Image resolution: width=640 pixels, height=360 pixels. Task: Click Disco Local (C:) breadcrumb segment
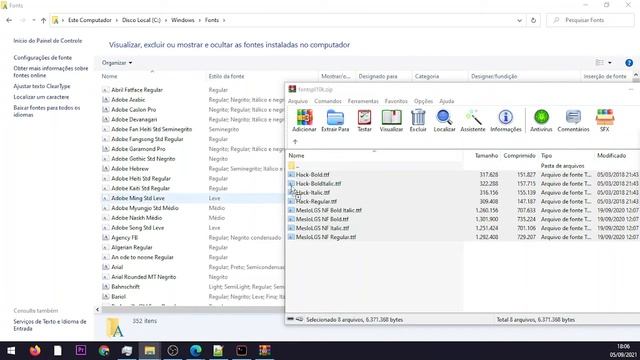(141, 20)
